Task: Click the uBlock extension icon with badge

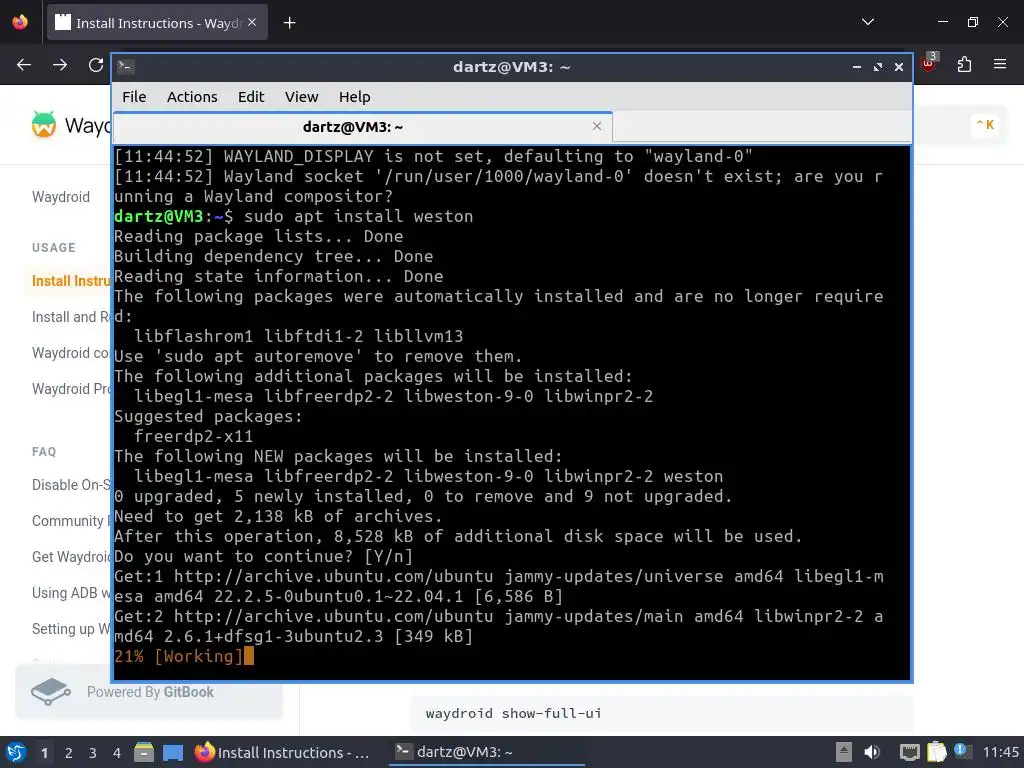Action: [929, 63]
